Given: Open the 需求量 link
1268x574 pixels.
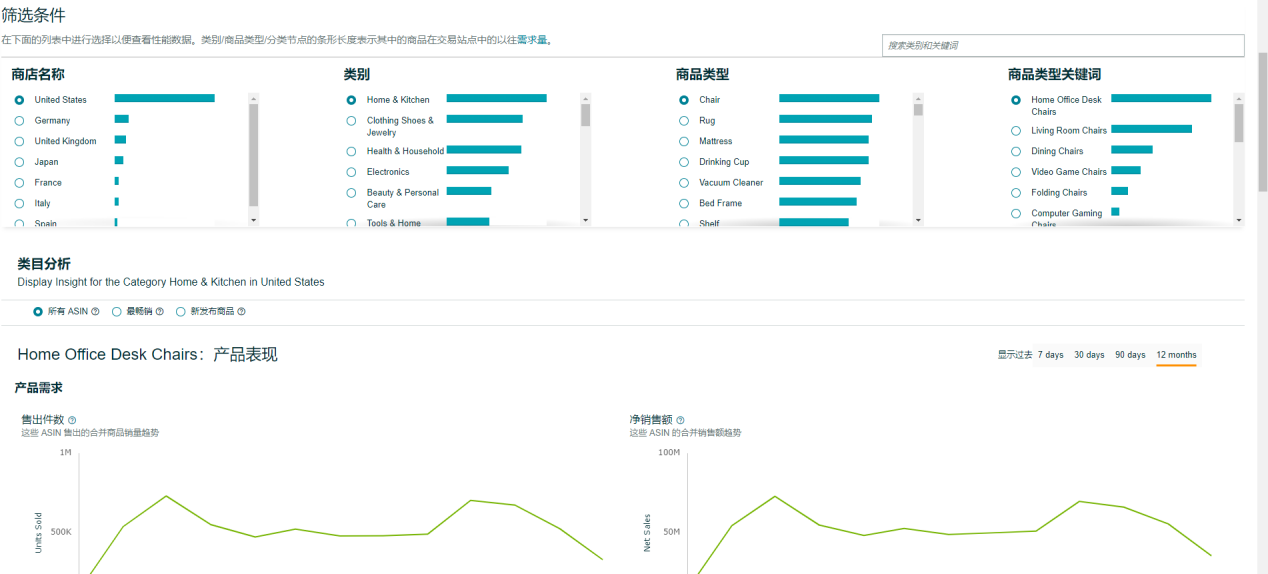Looking at the screenshot, I should (x=532, y=40).
